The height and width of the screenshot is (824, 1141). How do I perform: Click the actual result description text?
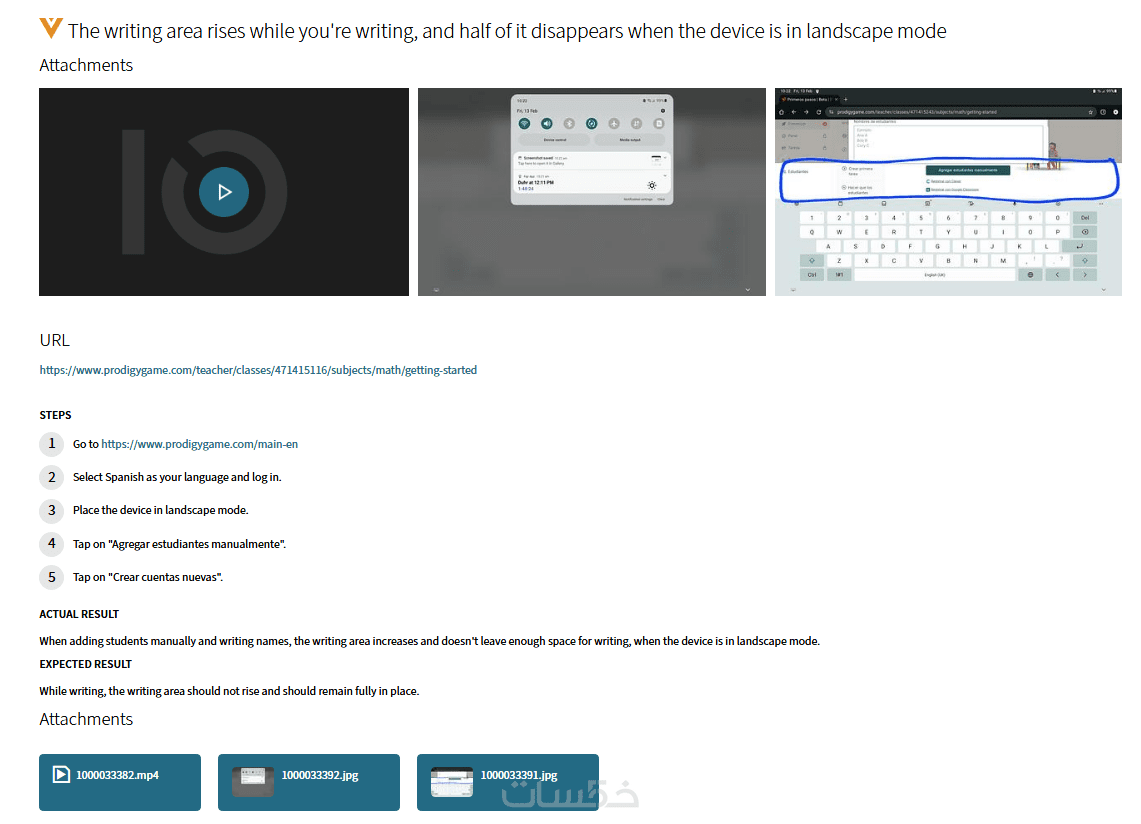tap(429, 641)
